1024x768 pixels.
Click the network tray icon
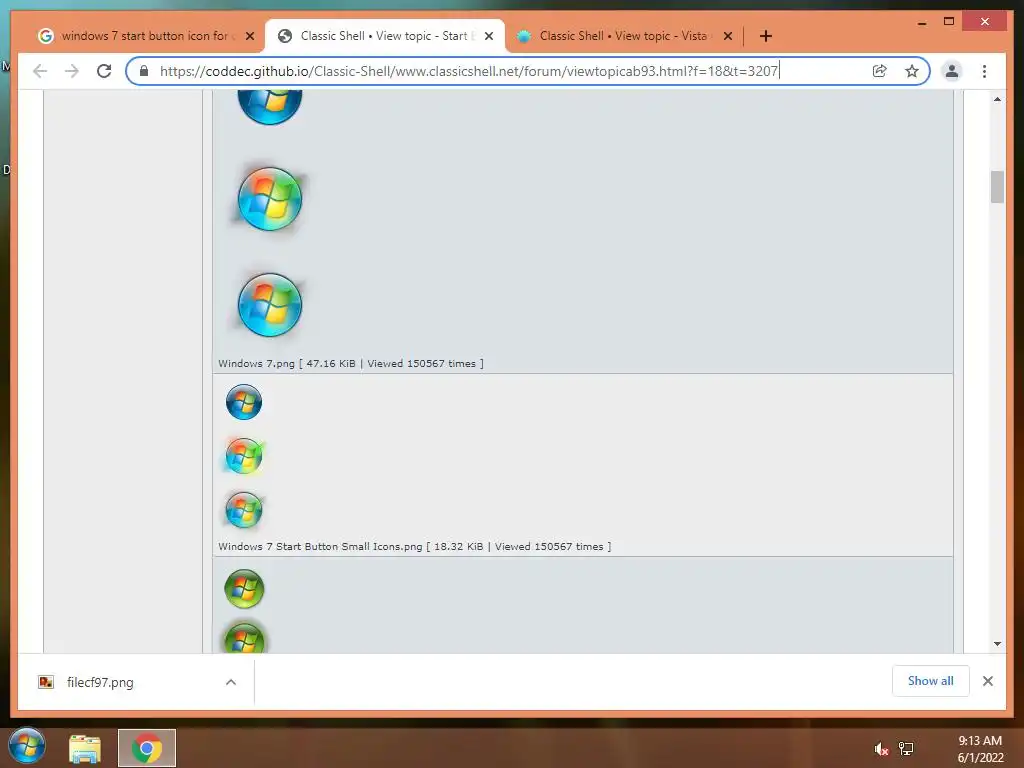(x=906, y=748)
